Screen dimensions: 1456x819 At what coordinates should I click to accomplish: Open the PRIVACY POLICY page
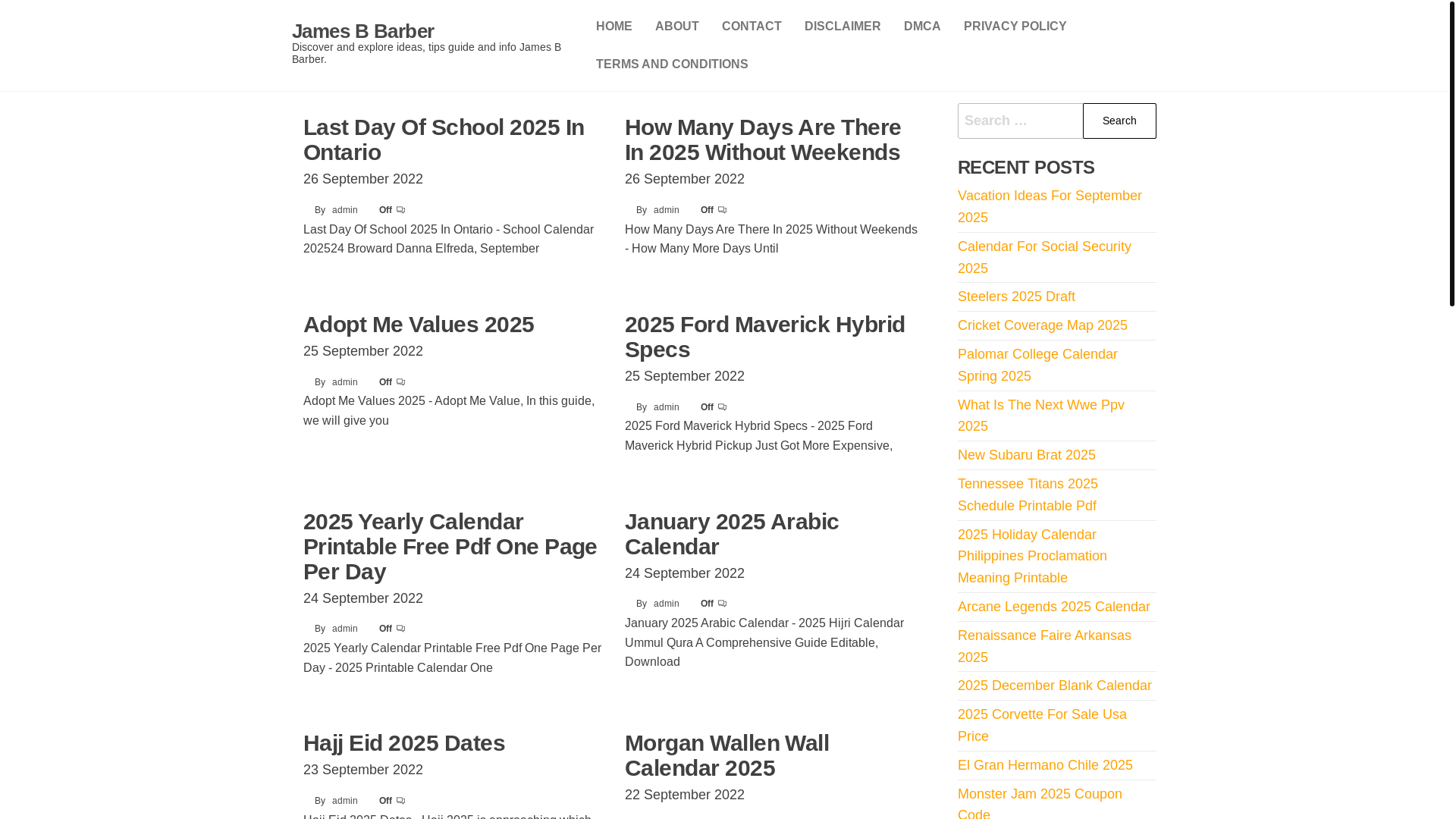click(1015, 27)
